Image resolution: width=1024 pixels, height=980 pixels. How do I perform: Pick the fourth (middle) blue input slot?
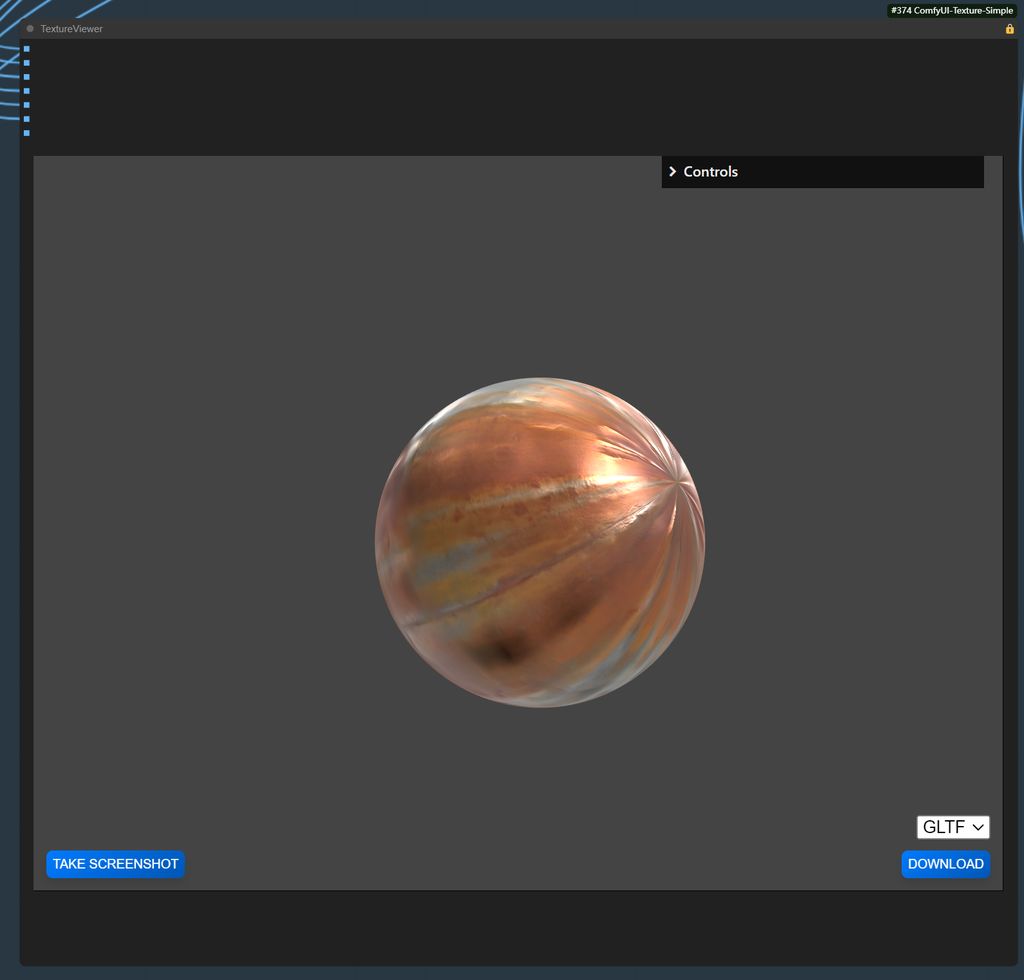click(27, 91)
